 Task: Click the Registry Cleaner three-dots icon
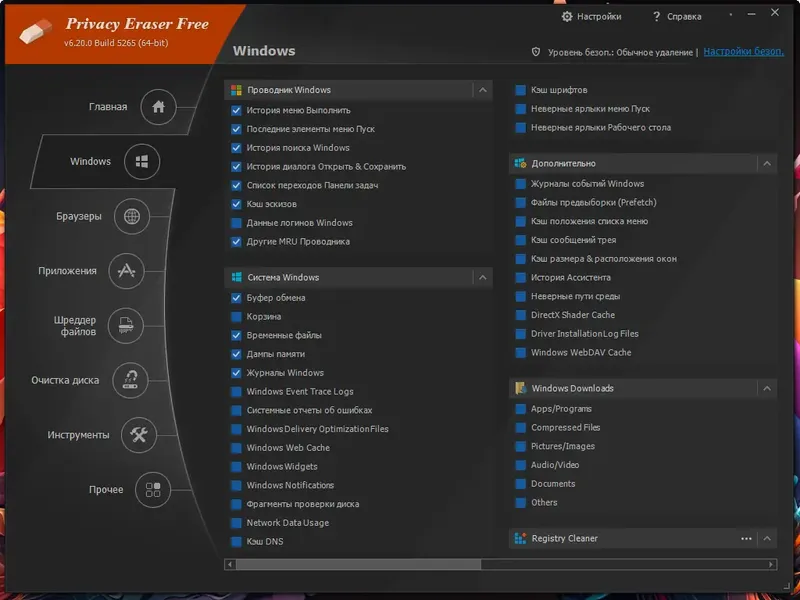(x=746, y=538)
